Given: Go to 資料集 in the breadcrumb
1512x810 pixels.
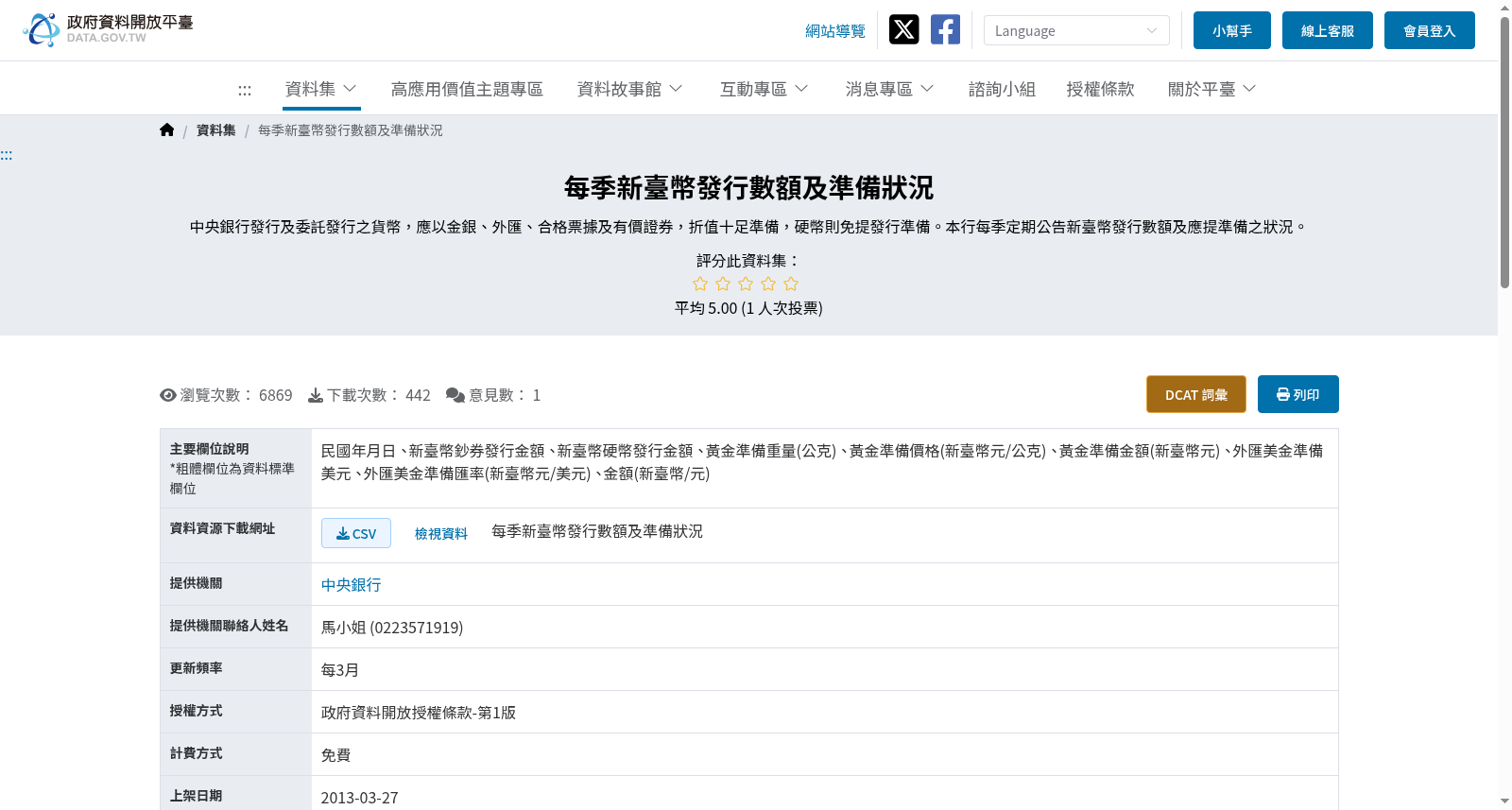Looking at the screenshot, I should tap(216, 130).
